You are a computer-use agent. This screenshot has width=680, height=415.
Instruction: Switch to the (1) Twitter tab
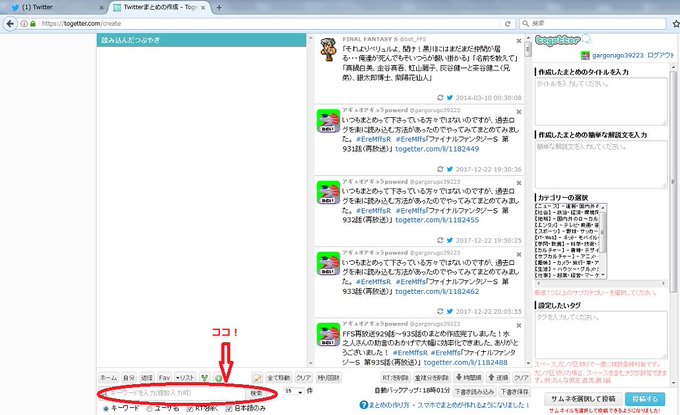pos(52,7)
